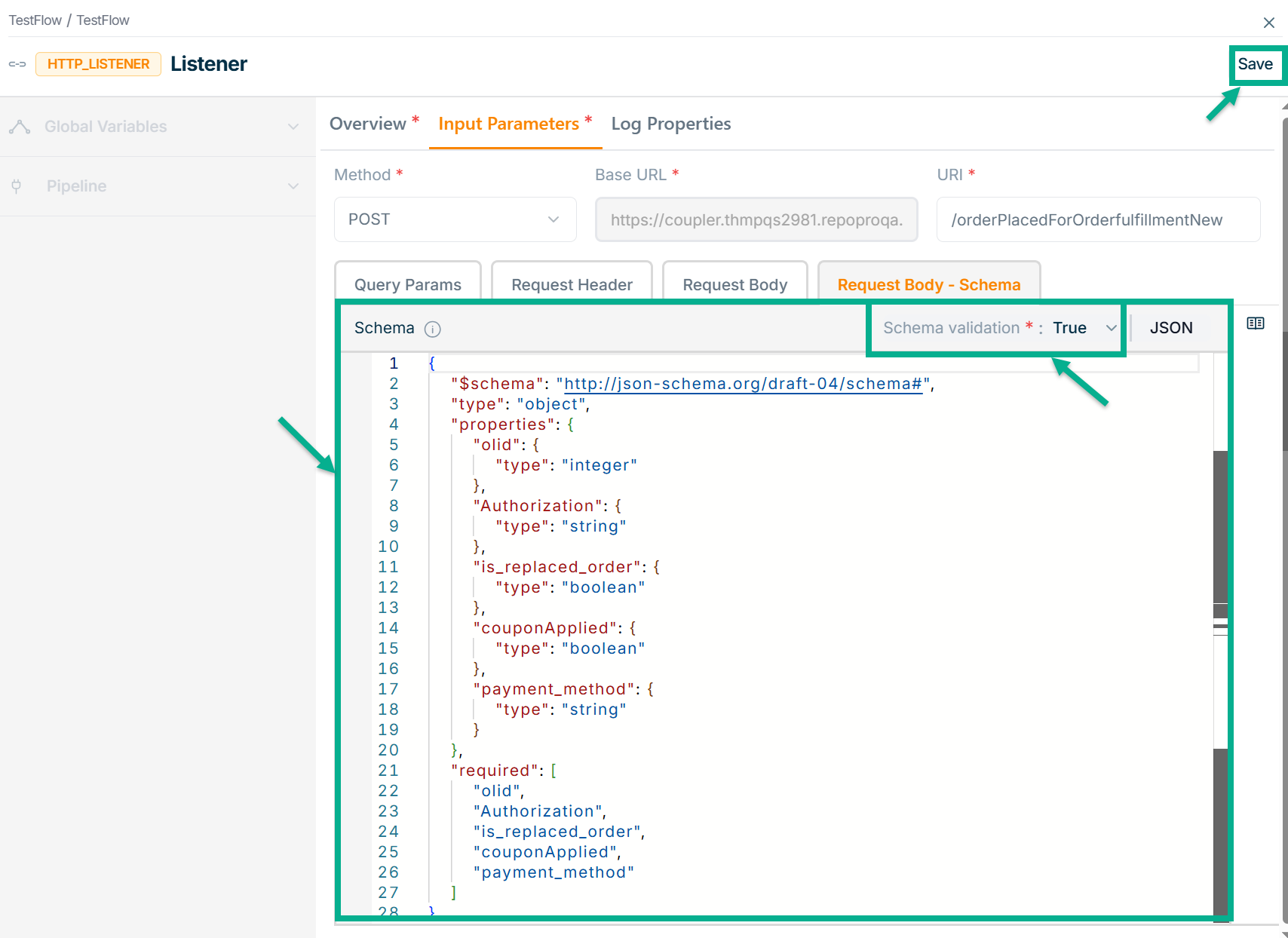The height and width of the screenshot is (938, 1288).
Task: Click the Save button
Action: coord(1255,64)
